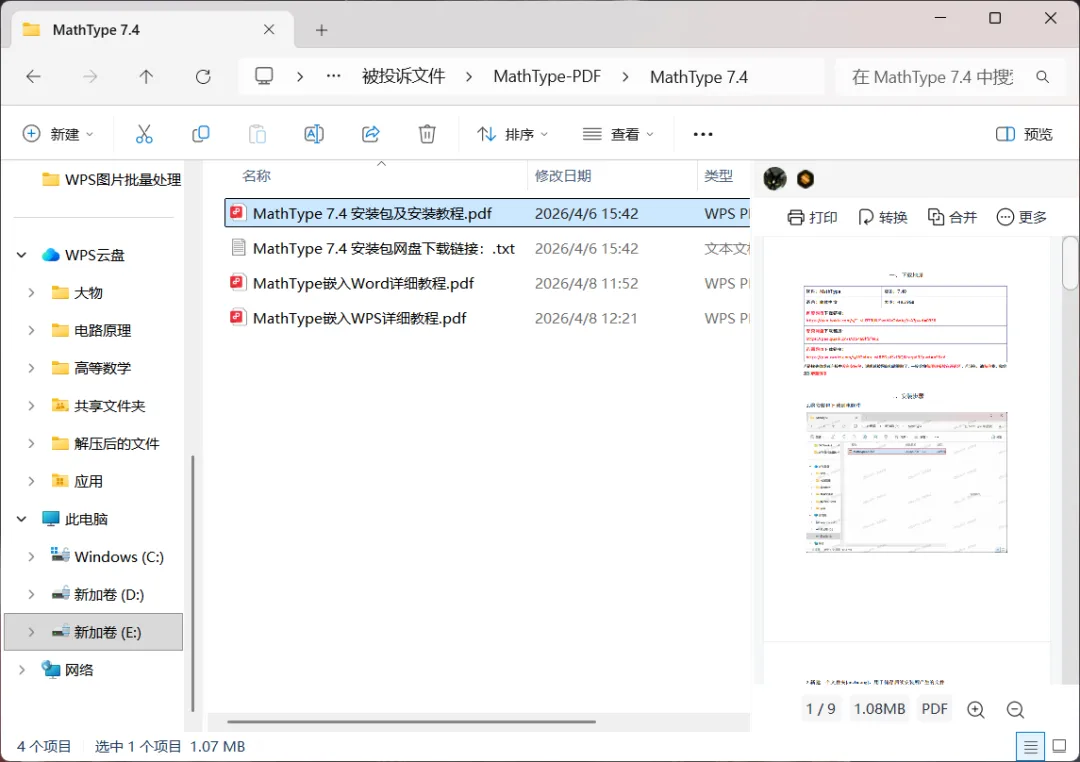Expand the 电路原理 folder

31,331
